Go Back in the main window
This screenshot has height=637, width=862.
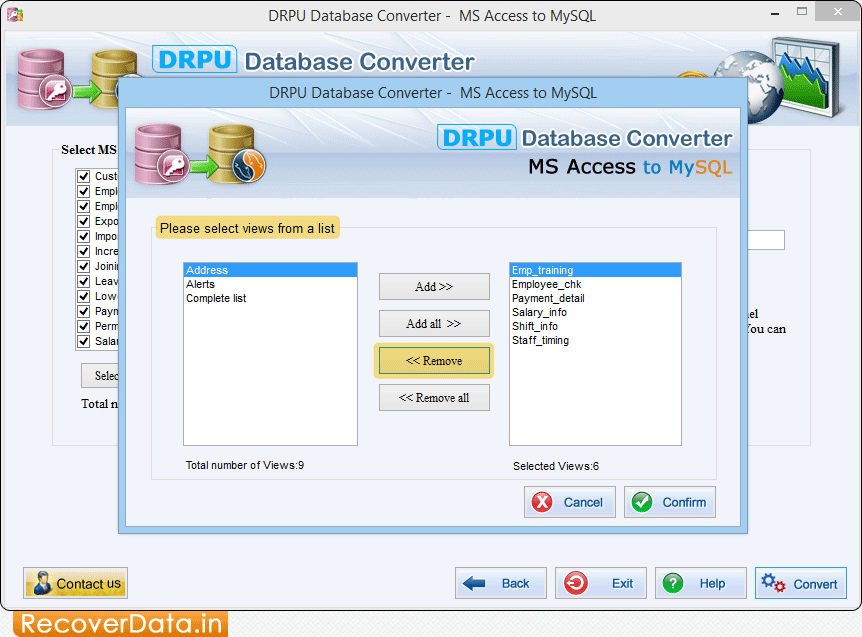point(500,583)
